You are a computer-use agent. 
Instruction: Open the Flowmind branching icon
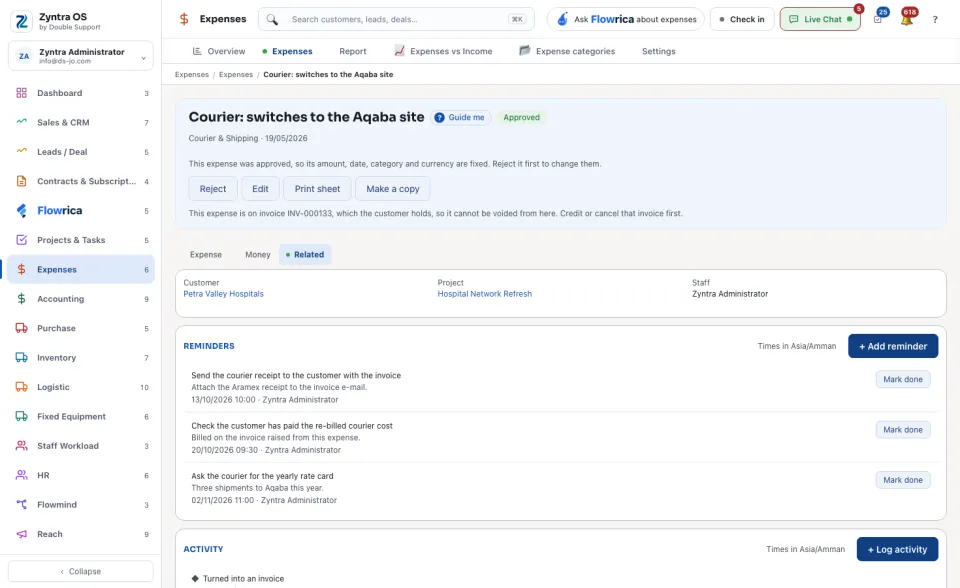point(21,505)
